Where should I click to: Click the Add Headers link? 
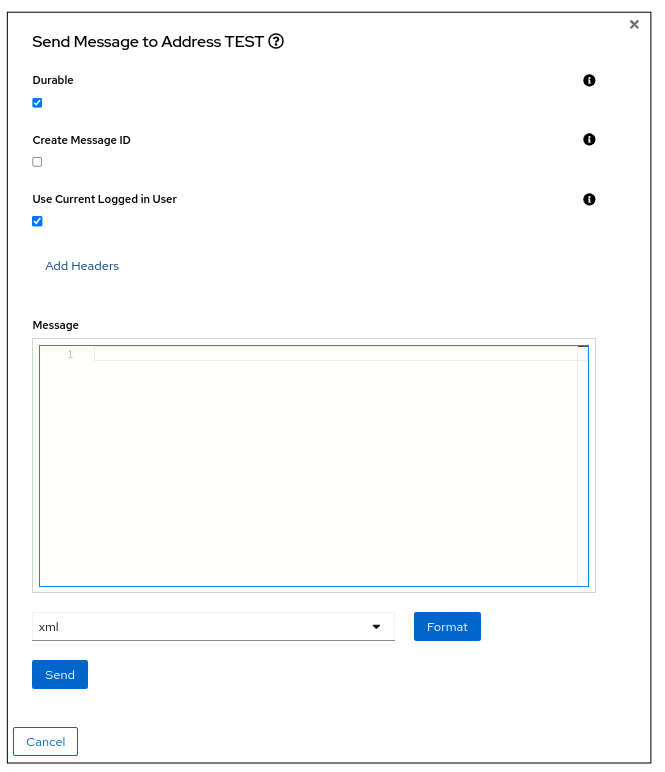[82, 266]
